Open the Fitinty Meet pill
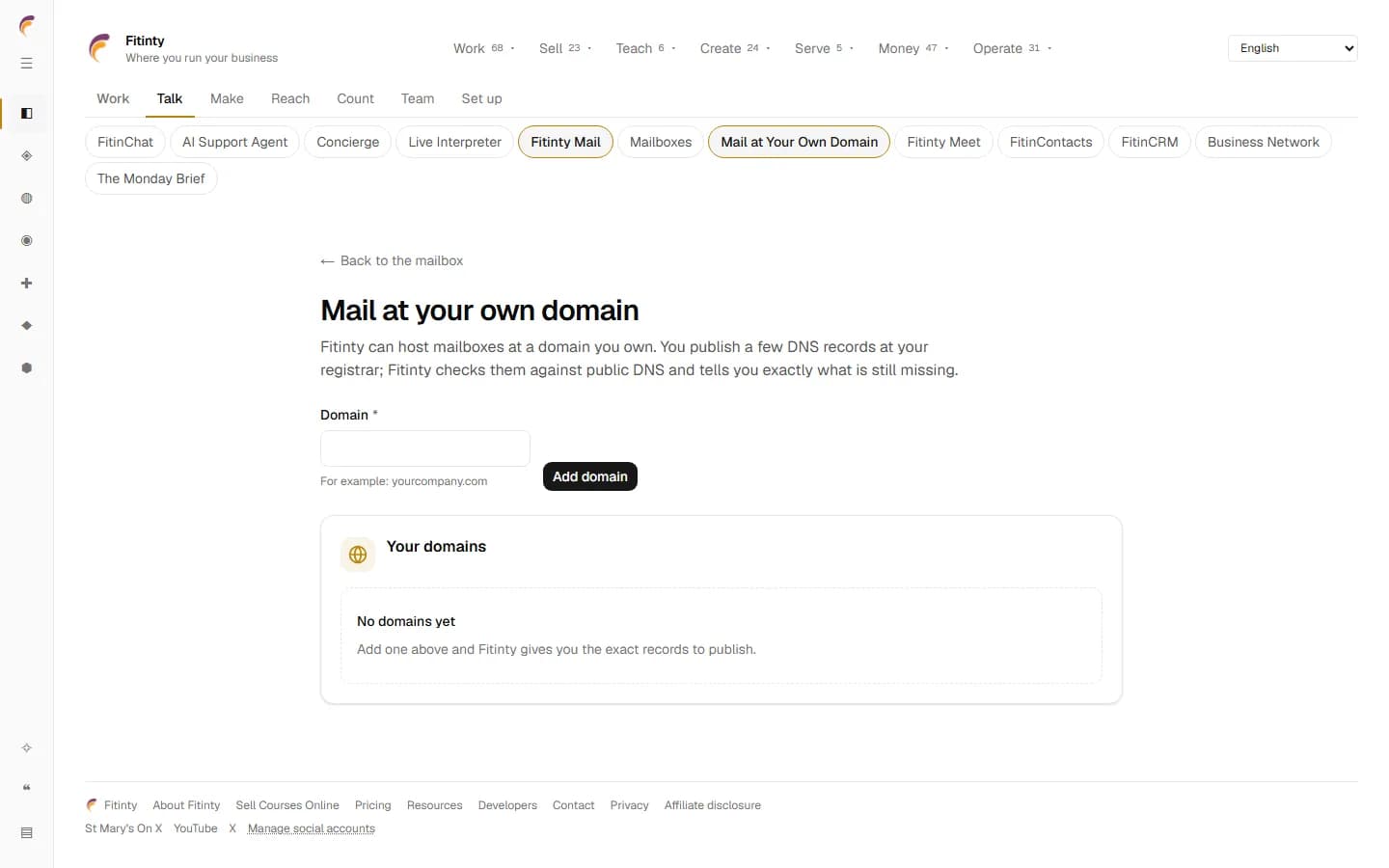Screen dimensions: 1389x868 click(943, 142)
